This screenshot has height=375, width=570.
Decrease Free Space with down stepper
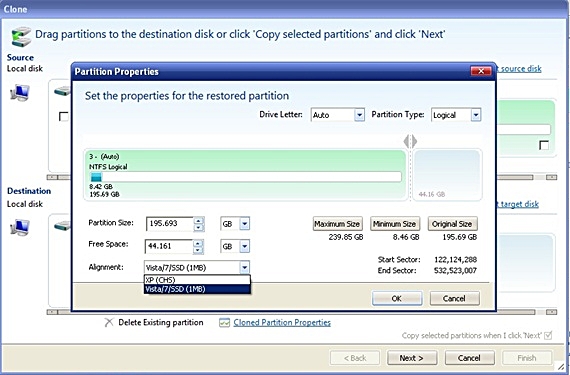pos(198,250)
